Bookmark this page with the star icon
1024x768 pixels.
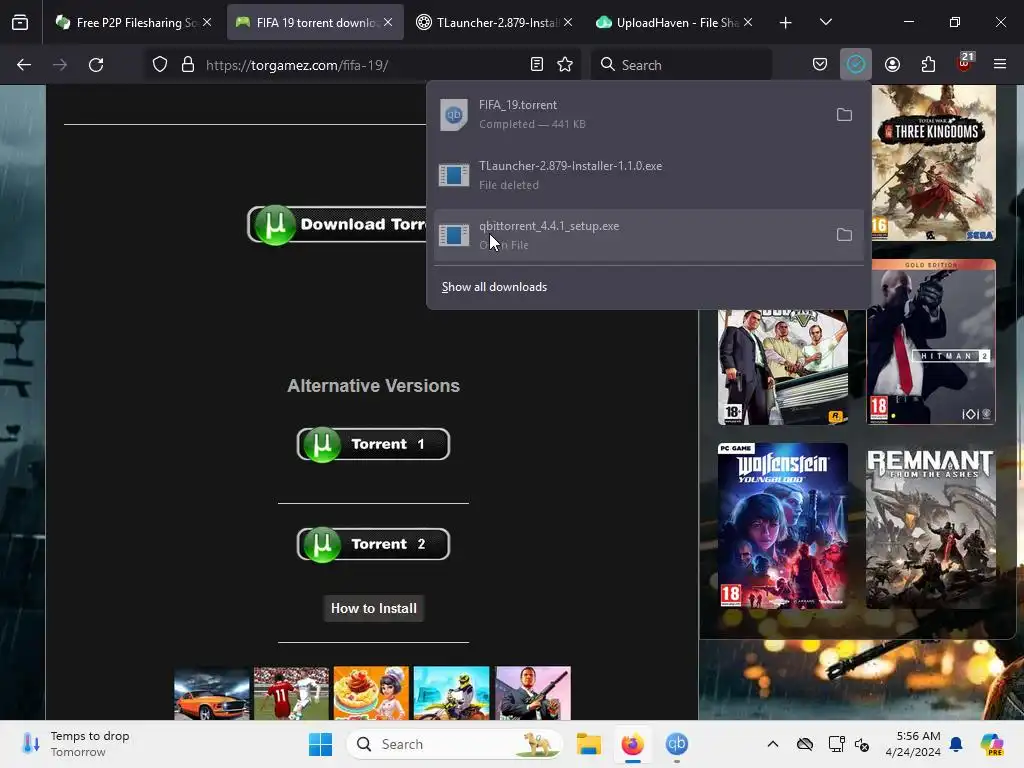click(565, 64)
